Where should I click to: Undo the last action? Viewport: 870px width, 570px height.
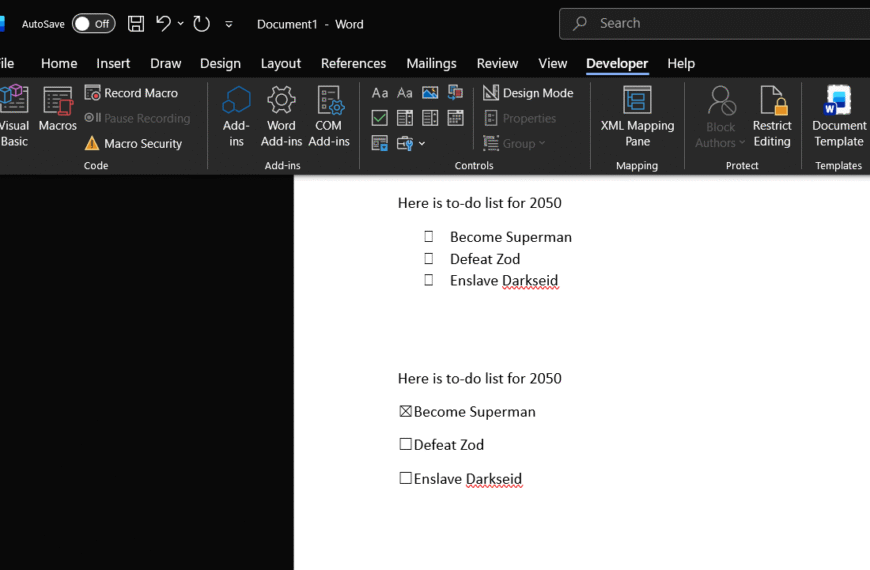163,24
